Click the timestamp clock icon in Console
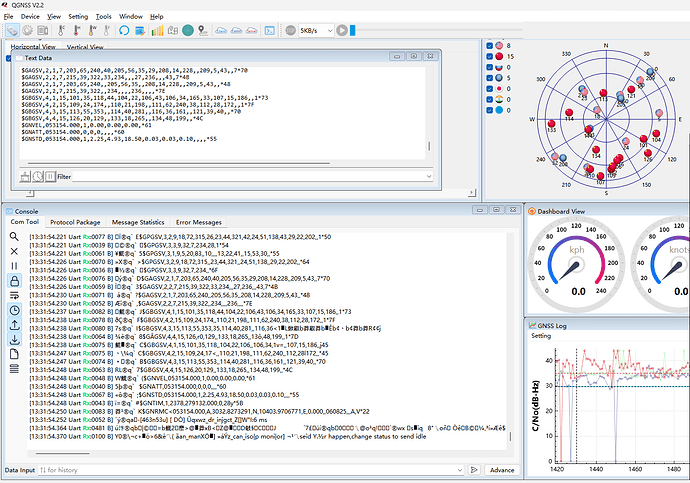 tap(14, 311)
